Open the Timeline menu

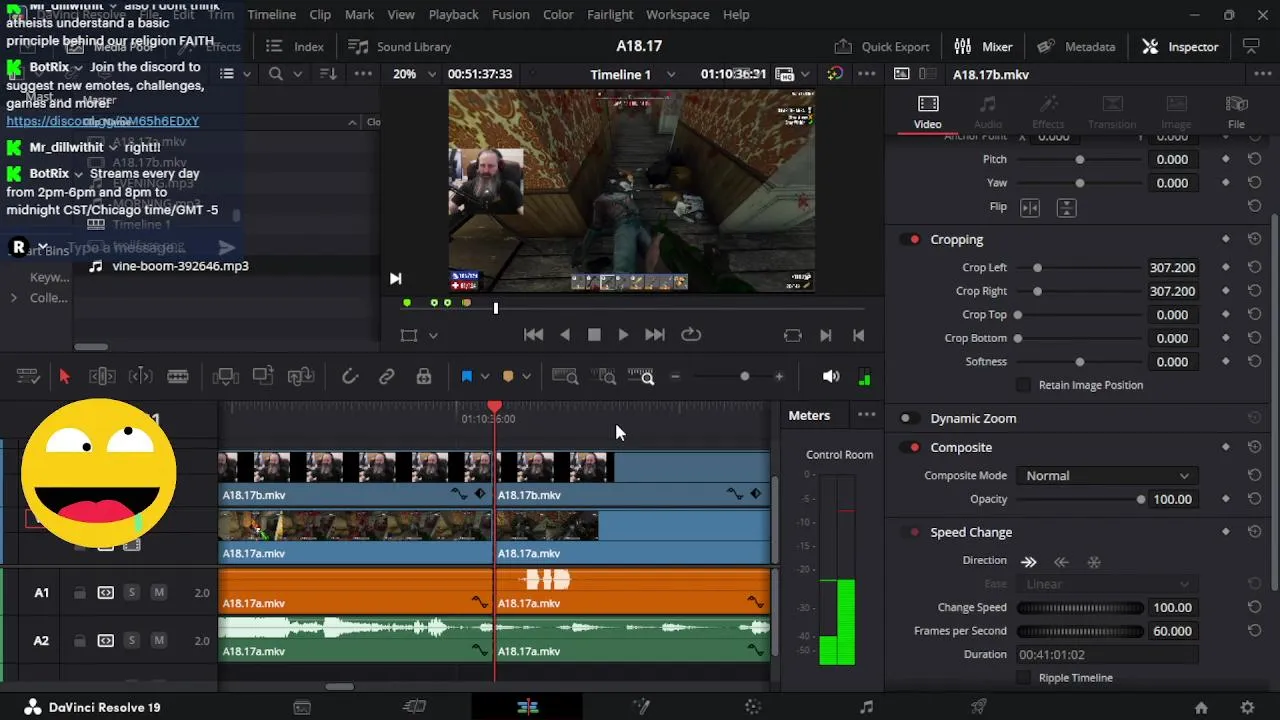tap(271, 15)
